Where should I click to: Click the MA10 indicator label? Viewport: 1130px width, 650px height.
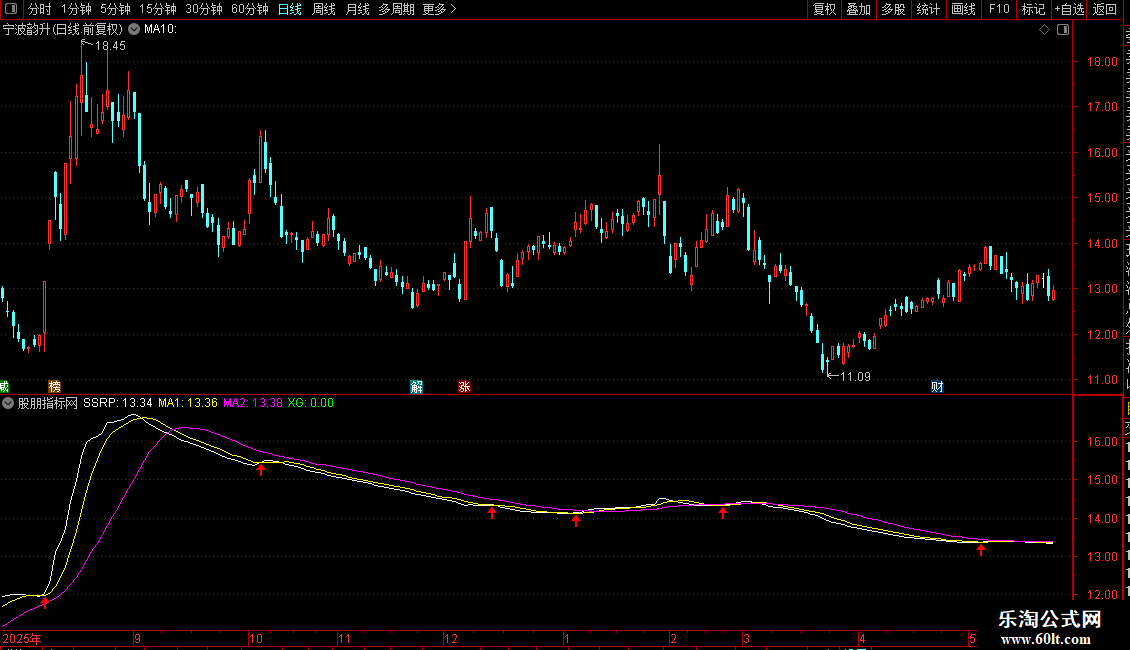(160, 30)
